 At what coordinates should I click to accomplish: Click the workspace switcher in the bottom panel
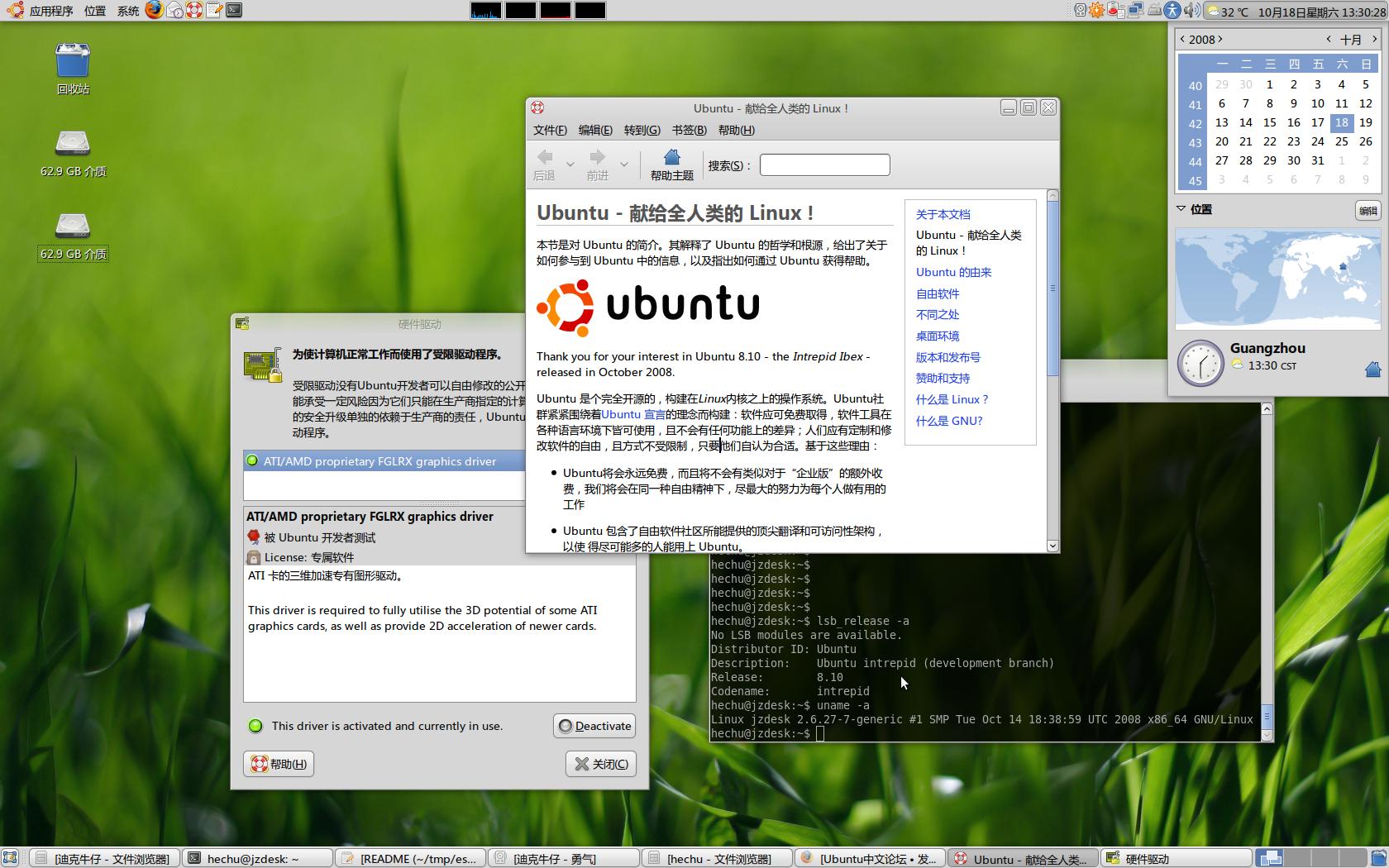click(x=1311, y=858)
